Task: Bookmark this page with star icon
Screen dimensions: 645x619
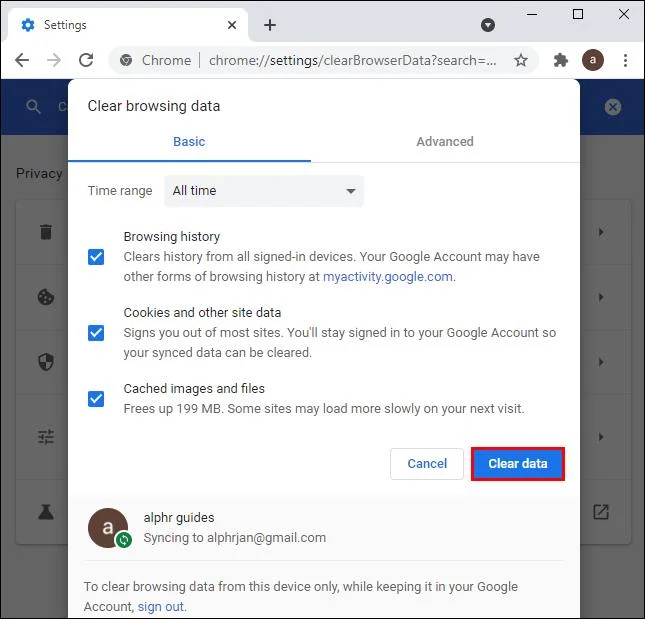Action: 521,60
